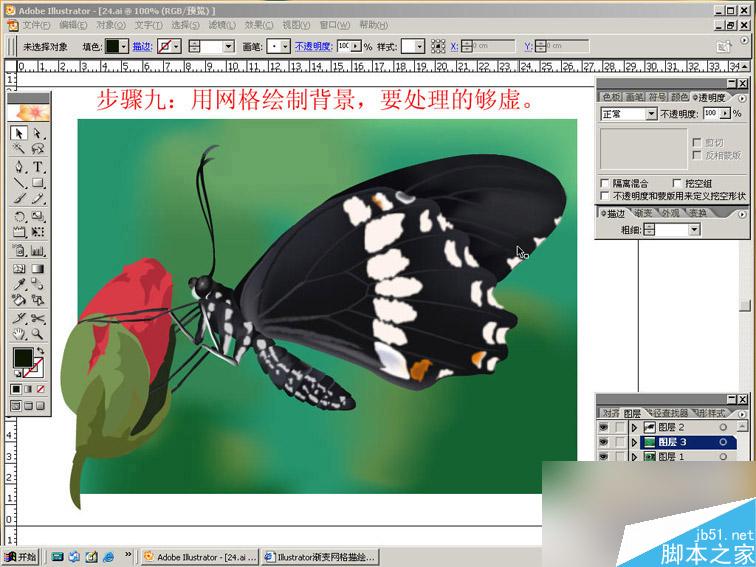Select the Hand tool
The height and width of the screenshot is (567, 756).
pos(19,334)
